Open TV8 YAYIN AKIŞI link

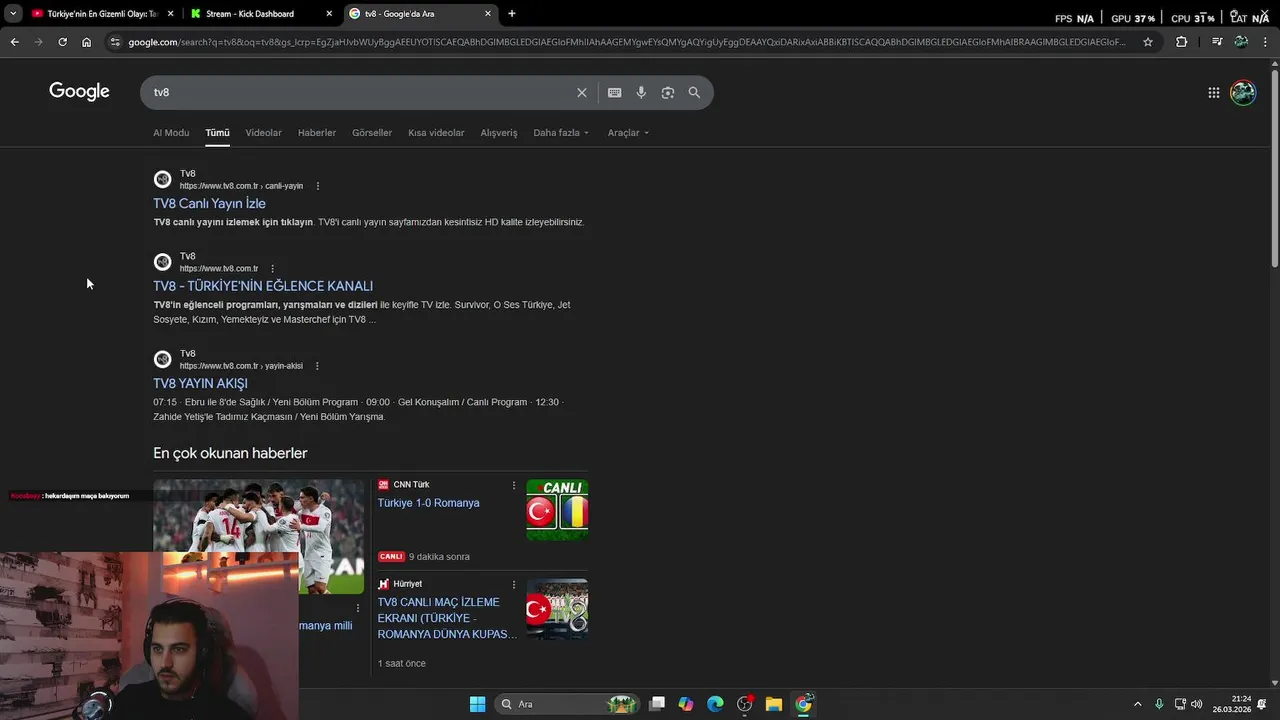coord(200,384)
